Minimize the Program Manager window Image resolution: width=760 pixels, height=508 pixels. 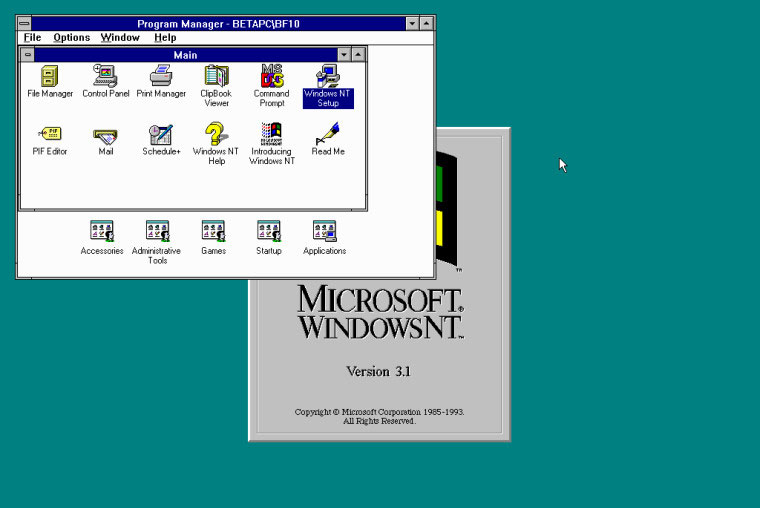tap(412, 23)
